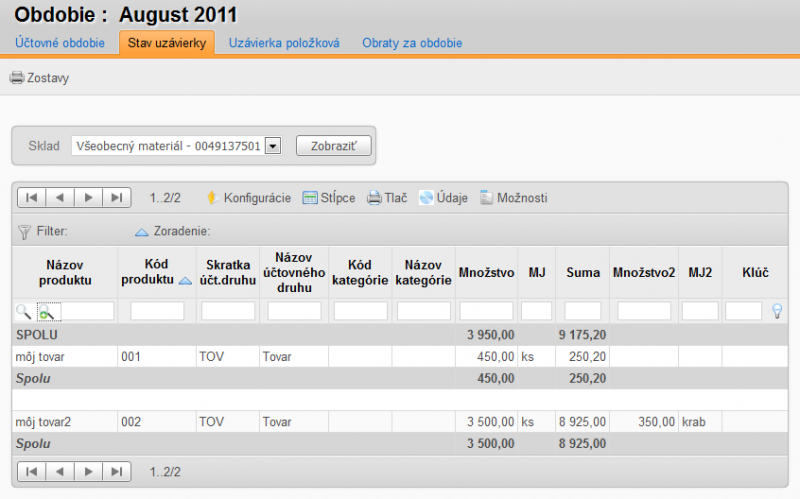Click the 8 925,00 sum in môj tovar2 row
The width and height of the screenshot is (800, 499).
(582, 422)
